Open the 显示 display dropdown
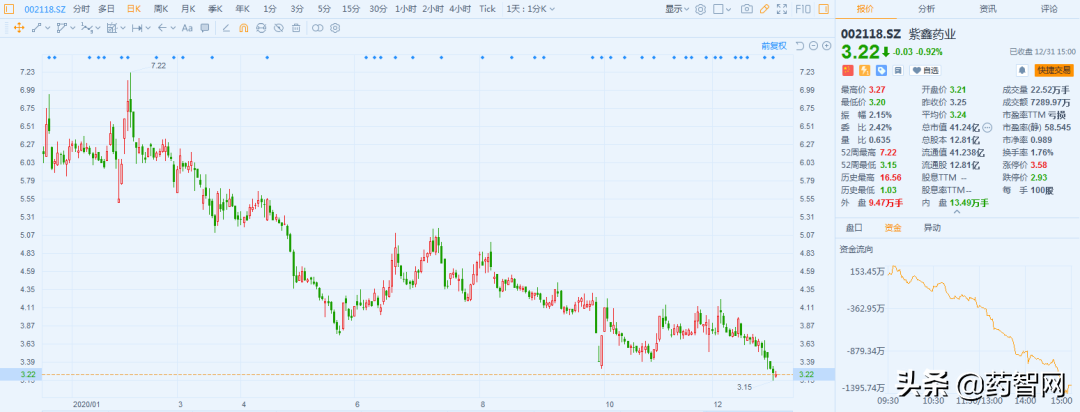 [677, 9]
